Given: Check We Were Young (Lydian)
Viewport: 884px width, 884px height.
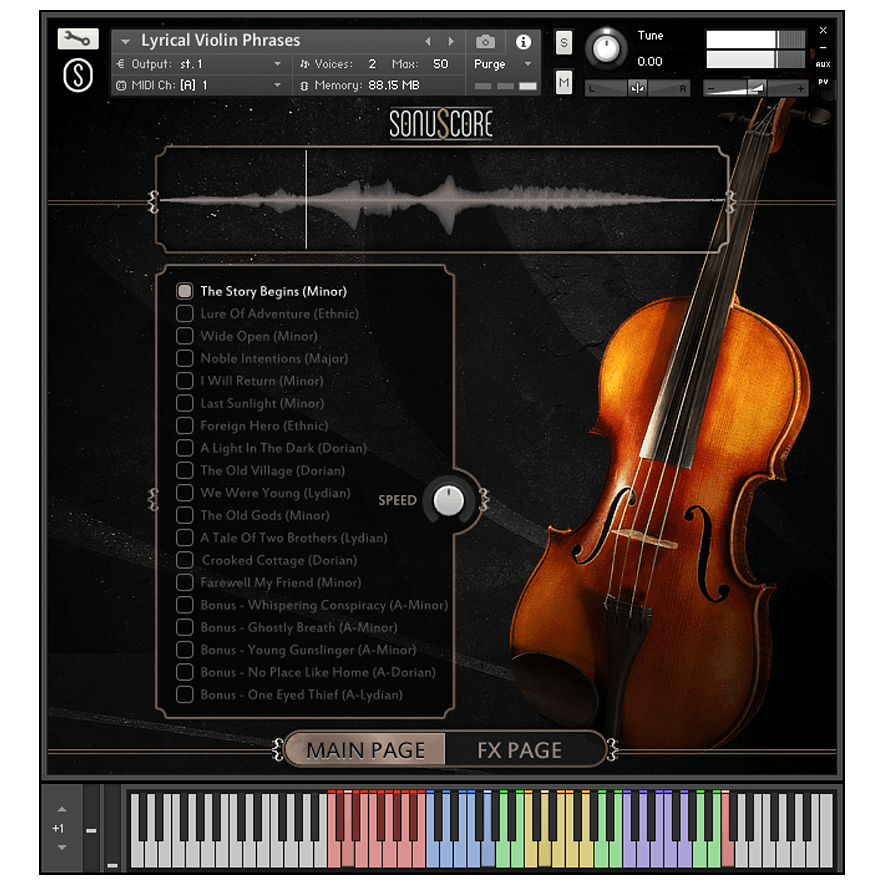Looking at the screenshot, I should coord(184,493).
